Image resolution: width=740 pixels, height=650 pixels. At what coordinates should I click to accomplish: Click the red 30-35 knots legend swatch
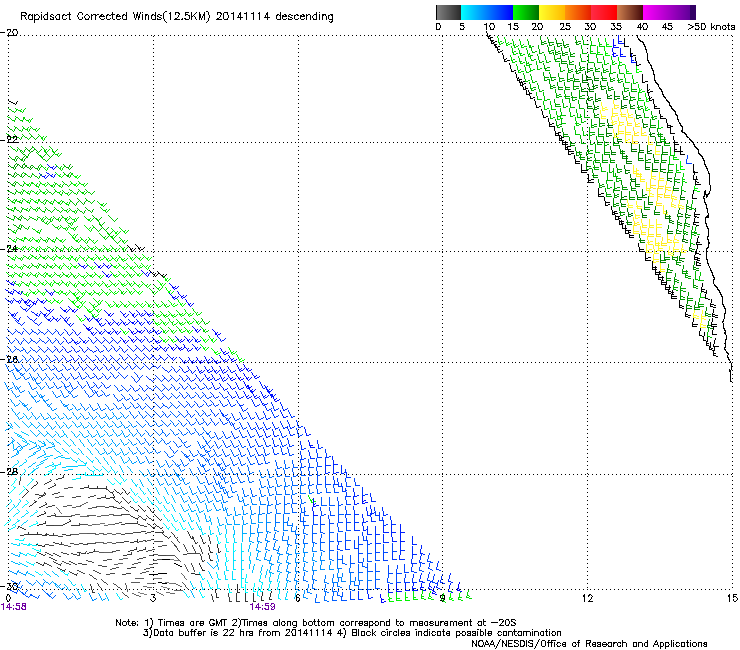[604, 12]
